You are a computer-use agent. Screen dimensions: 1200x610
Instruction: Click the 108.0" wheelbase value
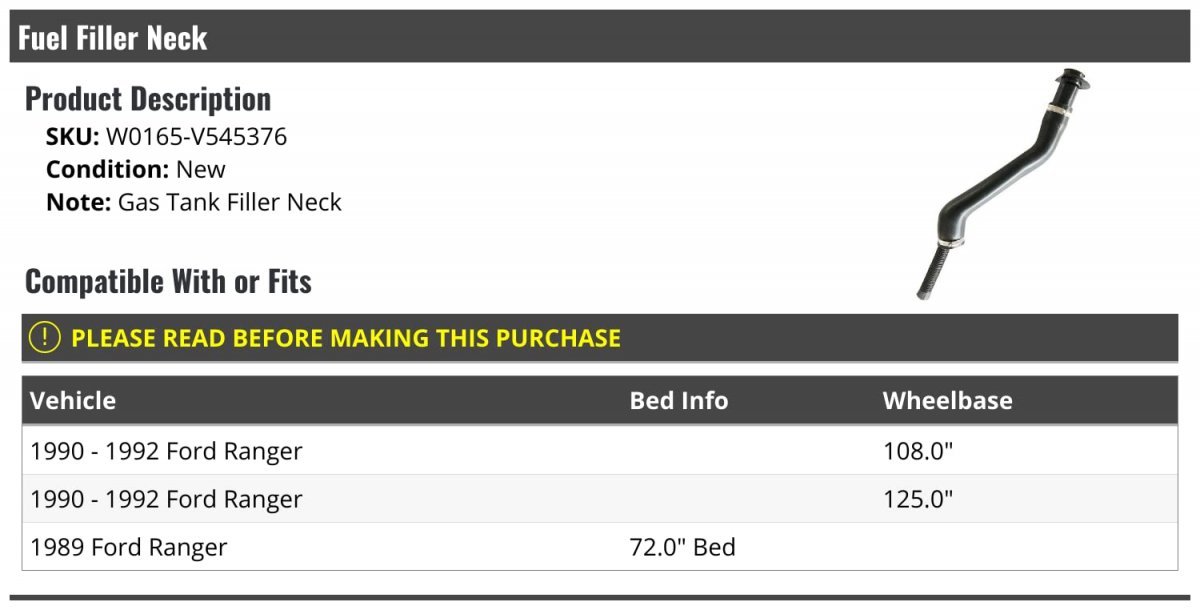pos(918,451)
